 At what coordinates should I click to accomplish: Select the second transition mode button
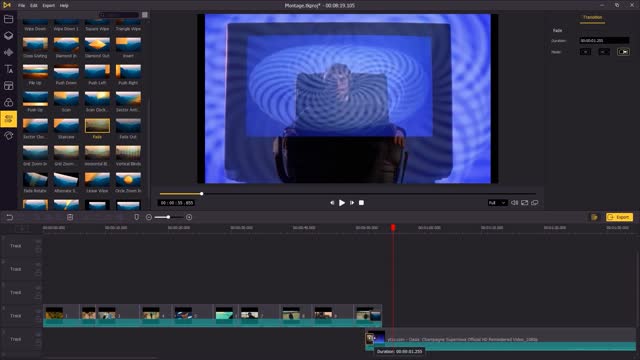pos(604,52)
